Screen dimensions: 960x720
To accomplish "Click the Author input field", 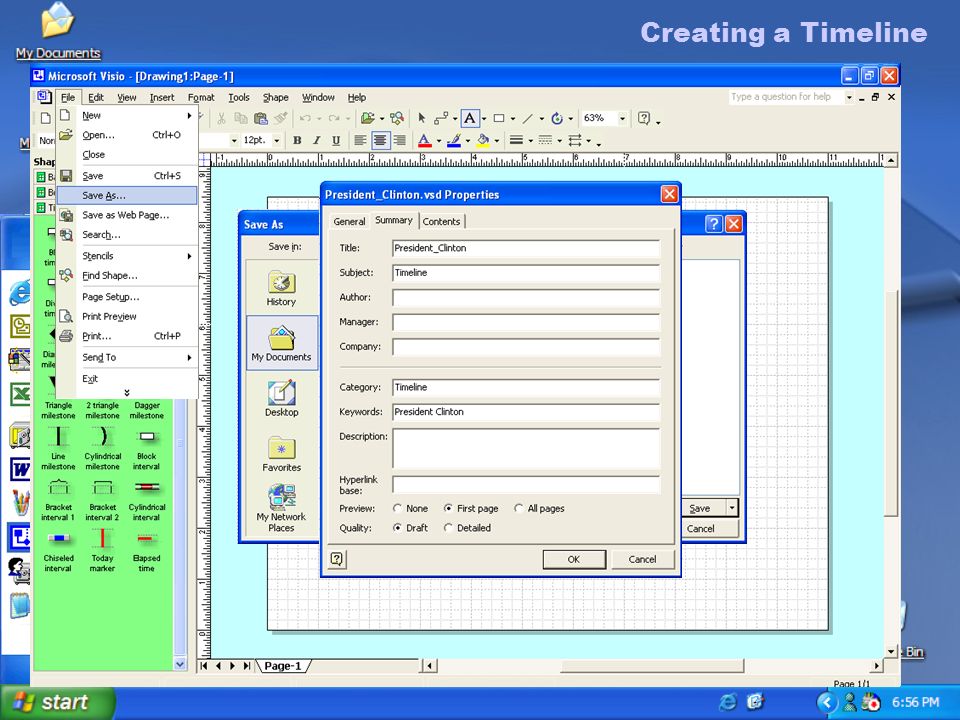I will coord(526,298).
